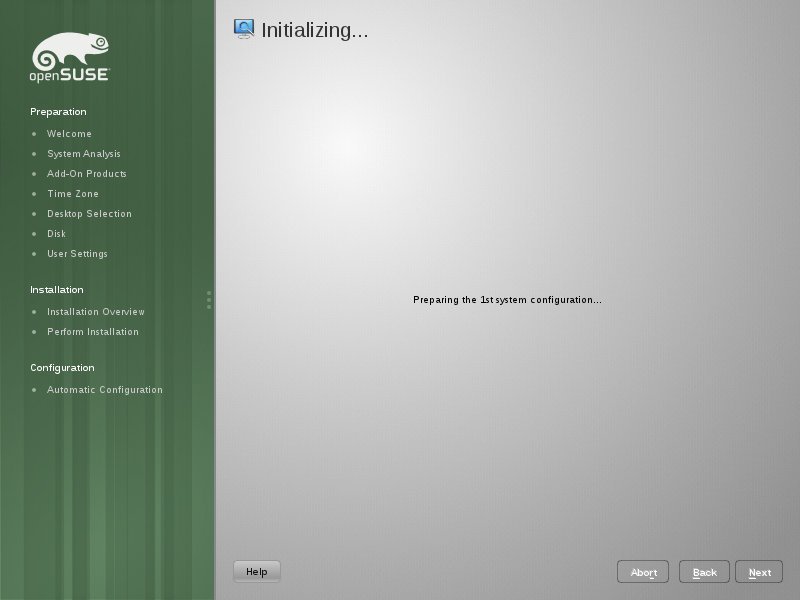Click the Preparation section heading
The height and width of the screenshot is (600, 800).
(x=58, y=112)
